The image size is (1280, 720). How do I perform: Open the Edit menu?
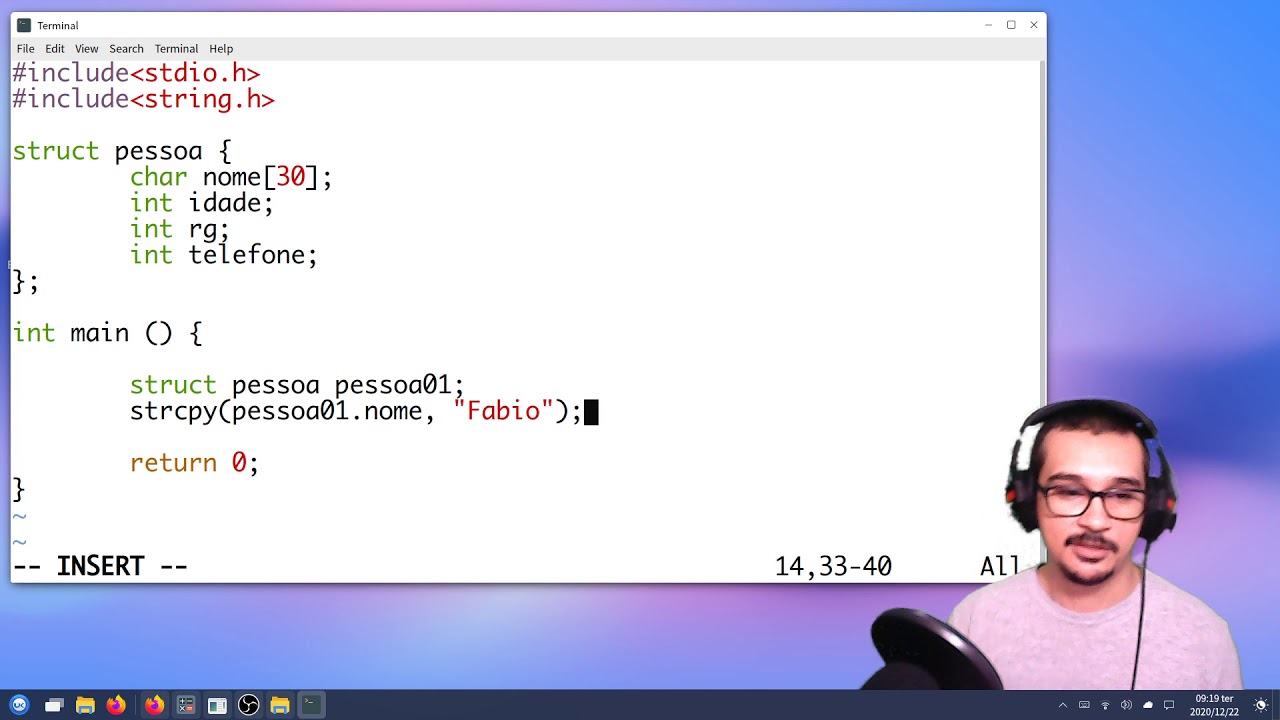click(x=55, y=48)
